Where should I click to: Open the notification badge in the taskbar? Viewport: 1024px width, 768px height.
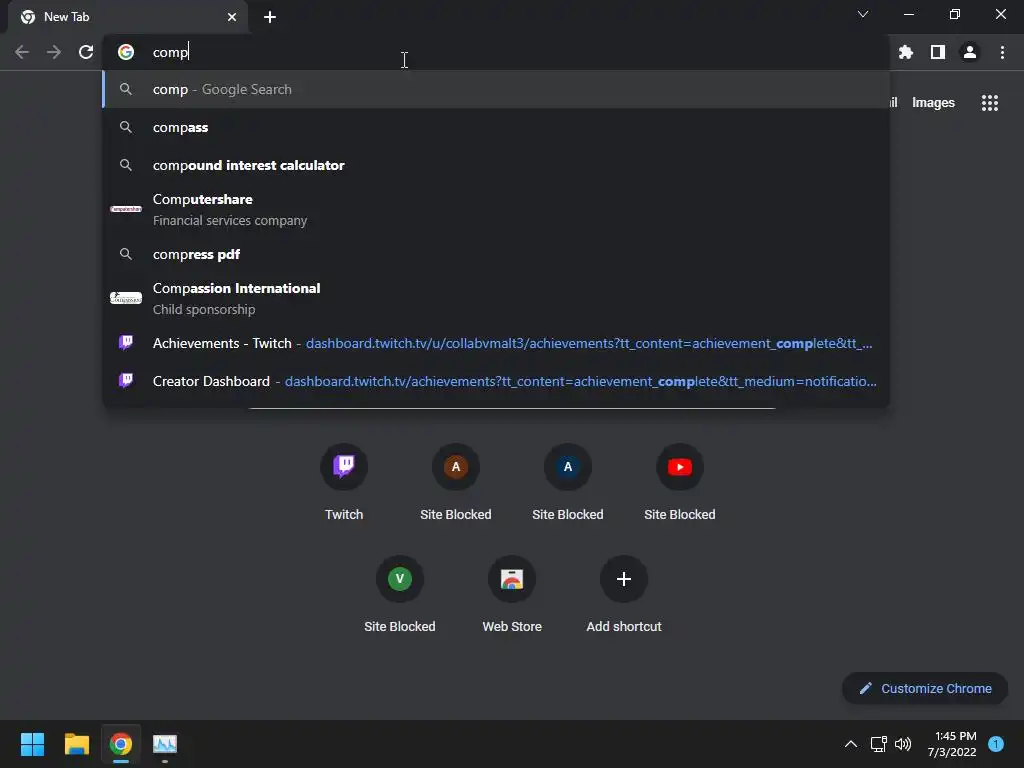(x=996, y=744)
